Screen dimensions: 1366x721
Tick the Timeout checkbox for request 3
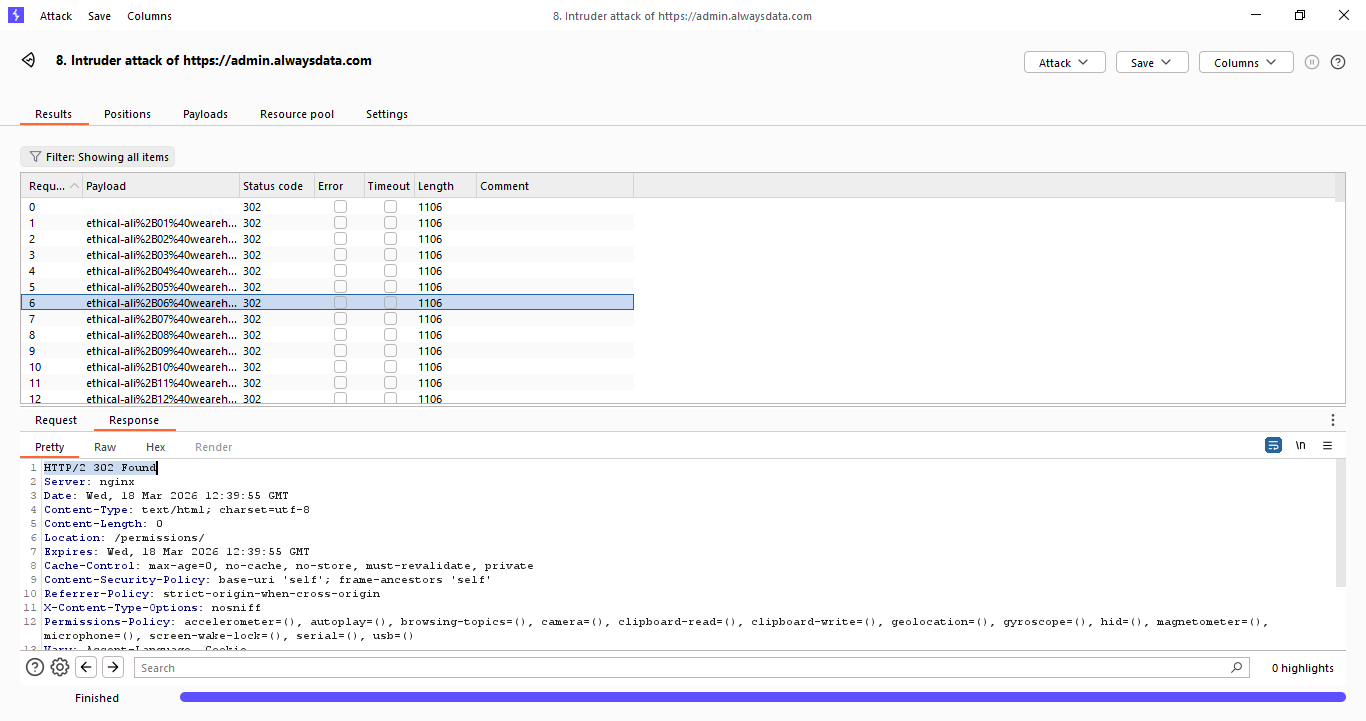pyautogui.click(x=390, y=255)
